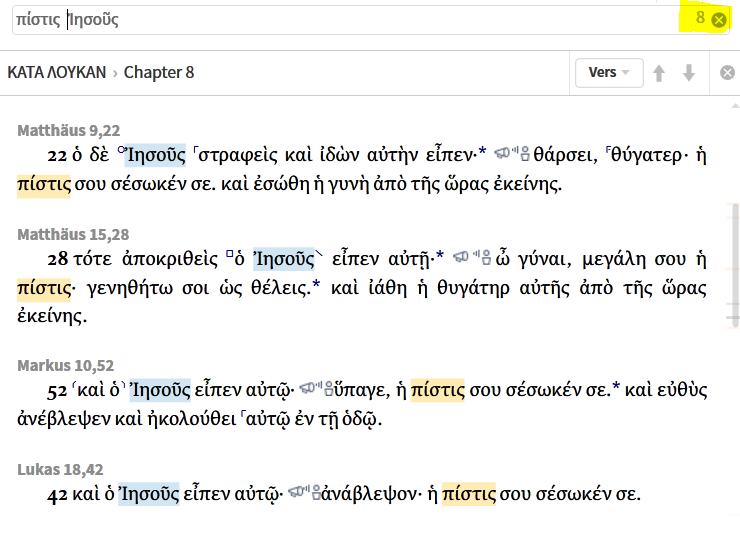Open the Lukas 18,42 reference
The image size is (740, 535).
click(60, 469)
